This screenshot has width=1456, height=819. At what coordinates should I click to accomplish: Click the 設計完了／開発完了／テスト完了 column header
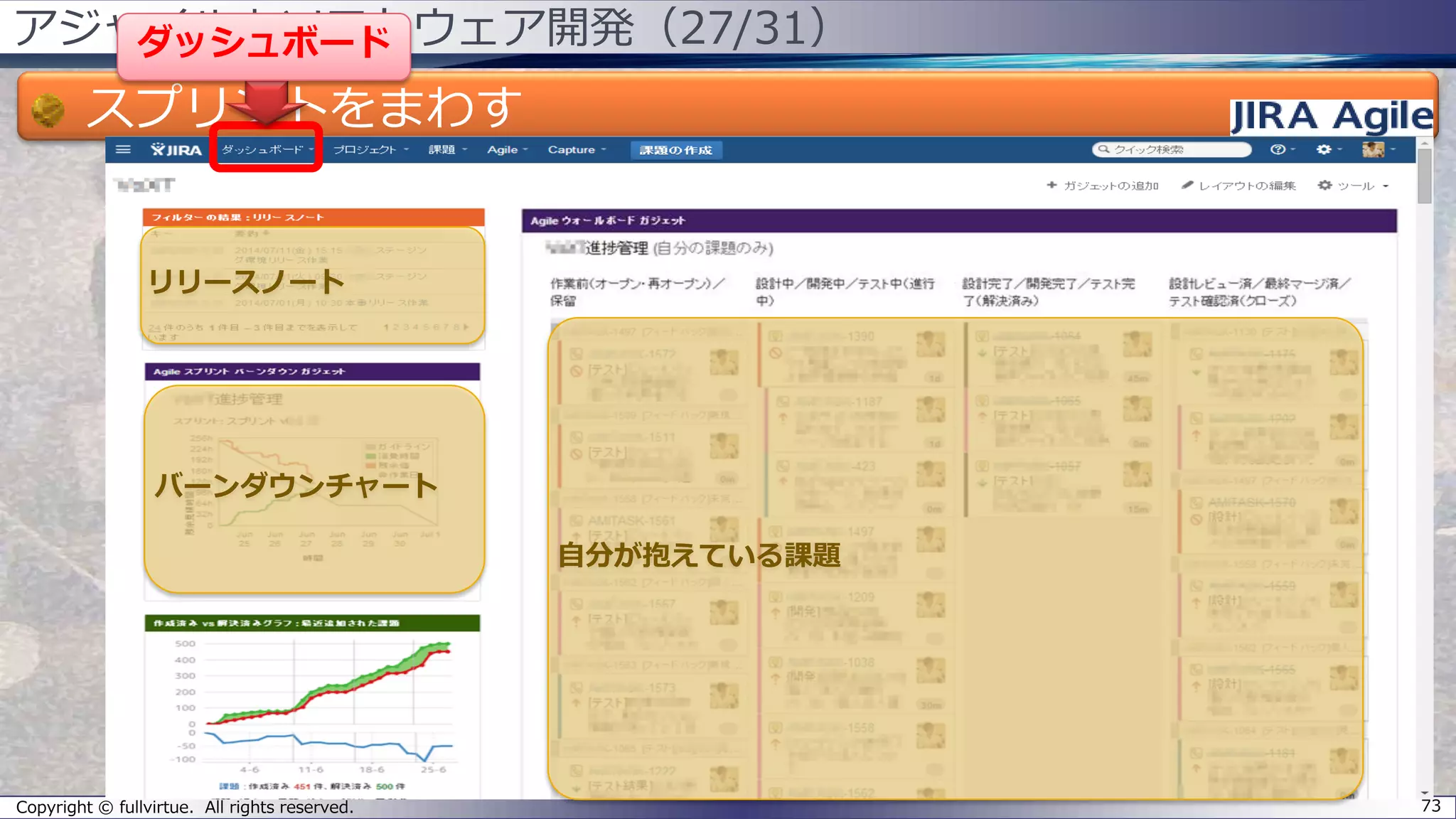tap(1048, 291)
